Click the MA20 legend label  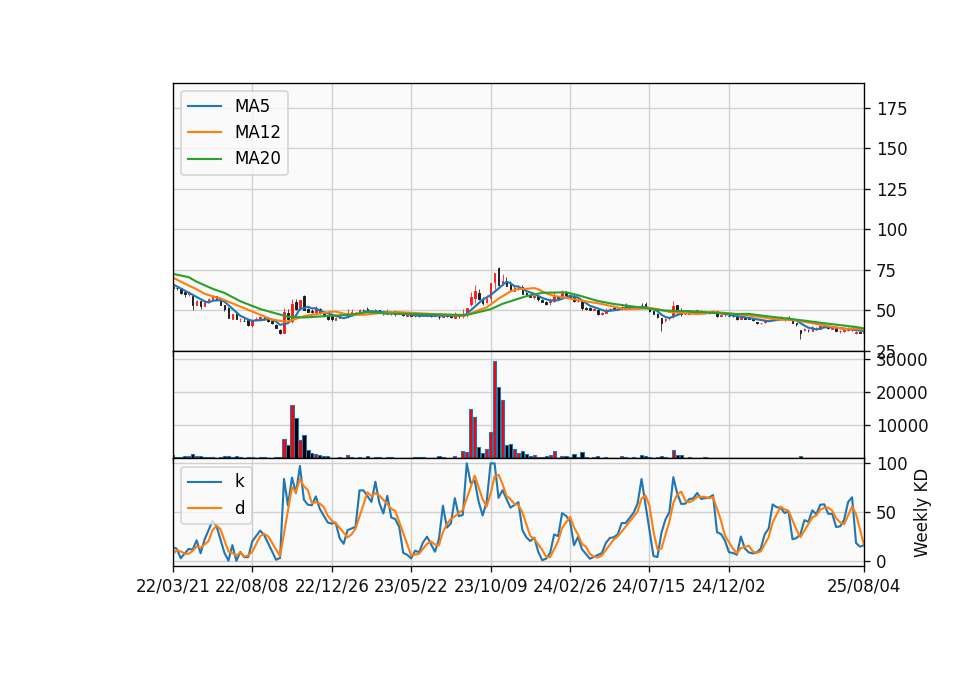[257, 158]
